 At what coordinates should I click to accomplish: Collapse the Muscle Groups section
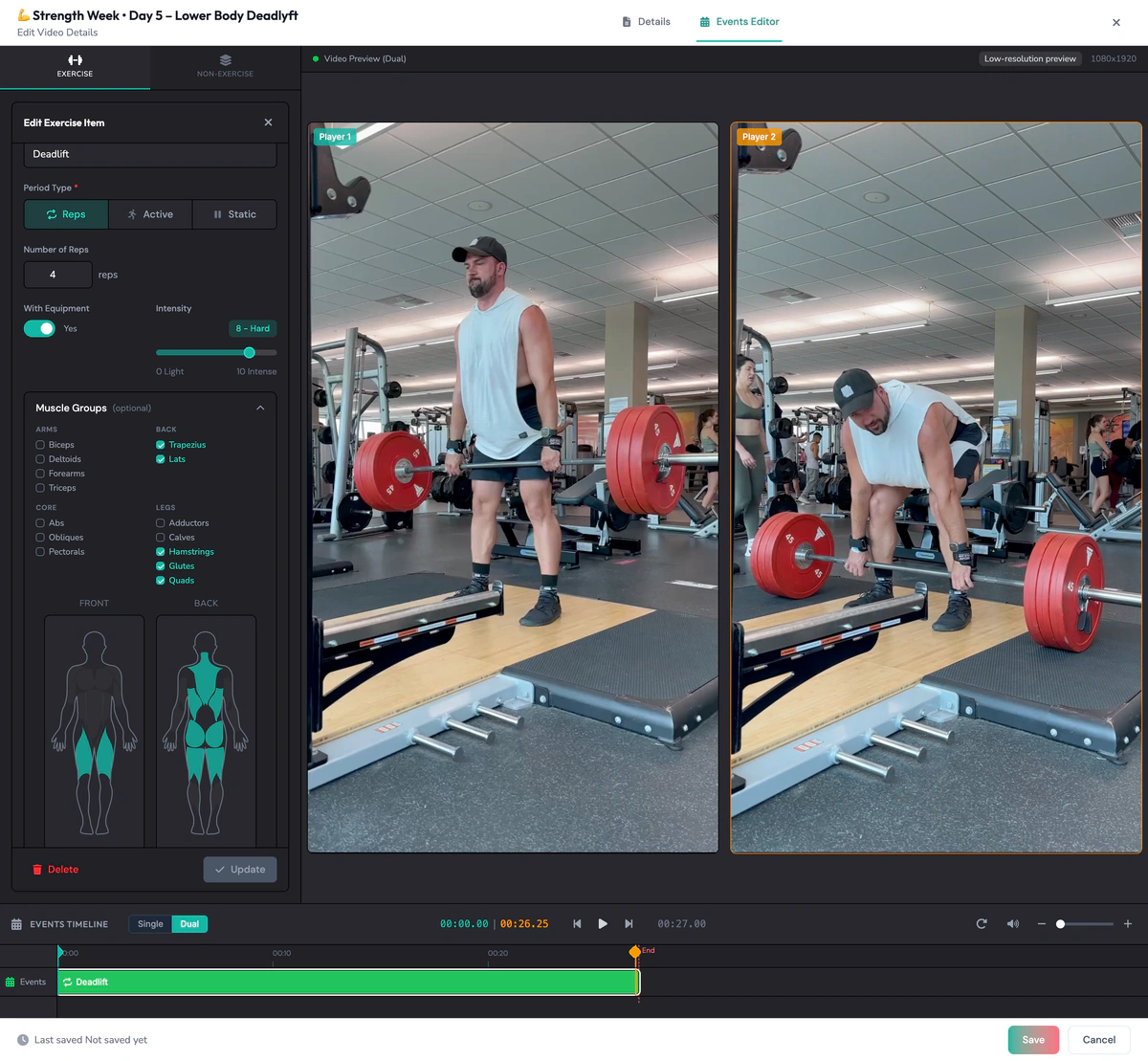pyautogui.click(x=260, y=408)
